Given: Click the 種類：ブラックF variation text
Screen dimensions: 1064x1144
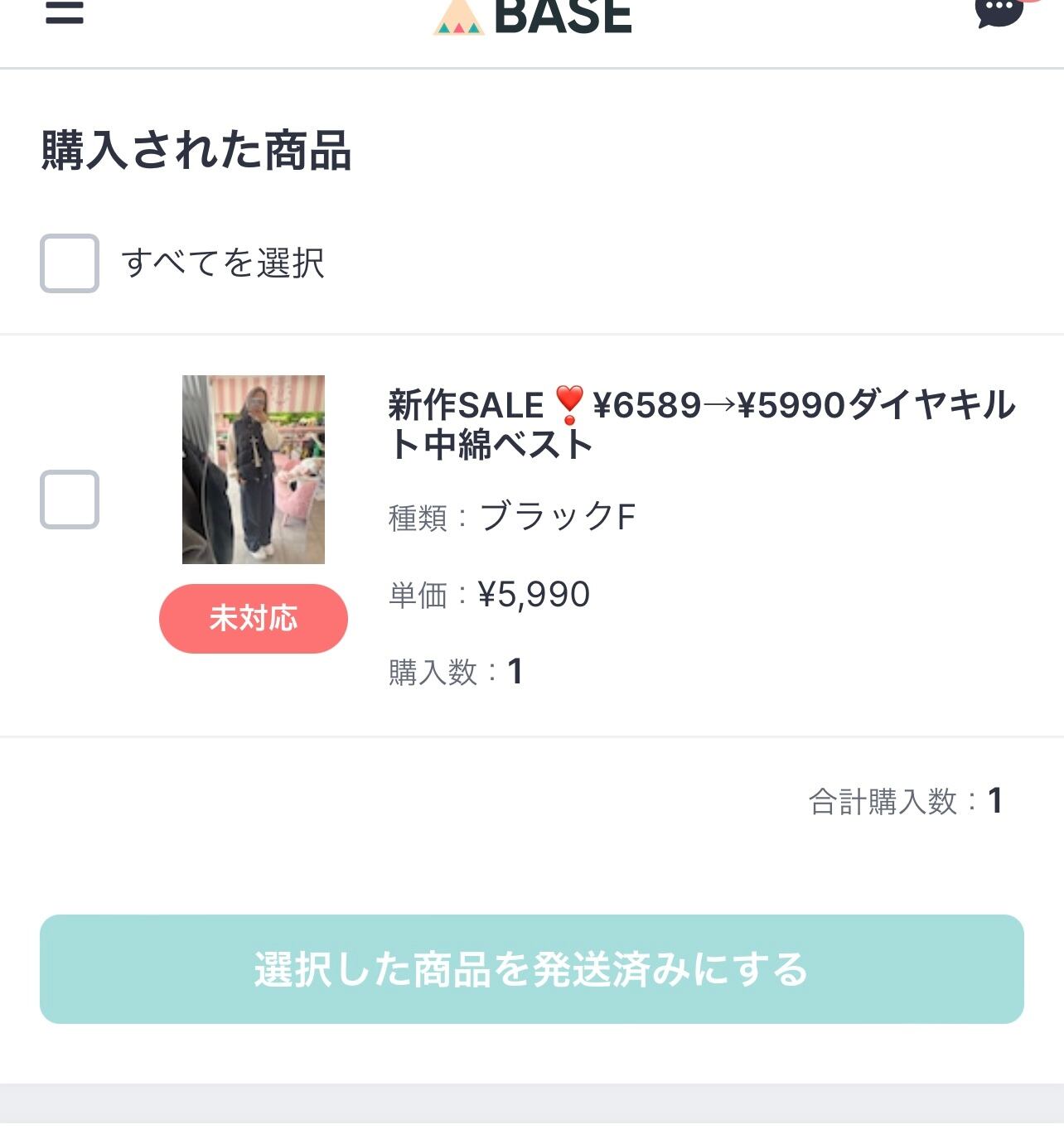Looking at the screenshot, I should pyautogui.click(x=512, y=517).
